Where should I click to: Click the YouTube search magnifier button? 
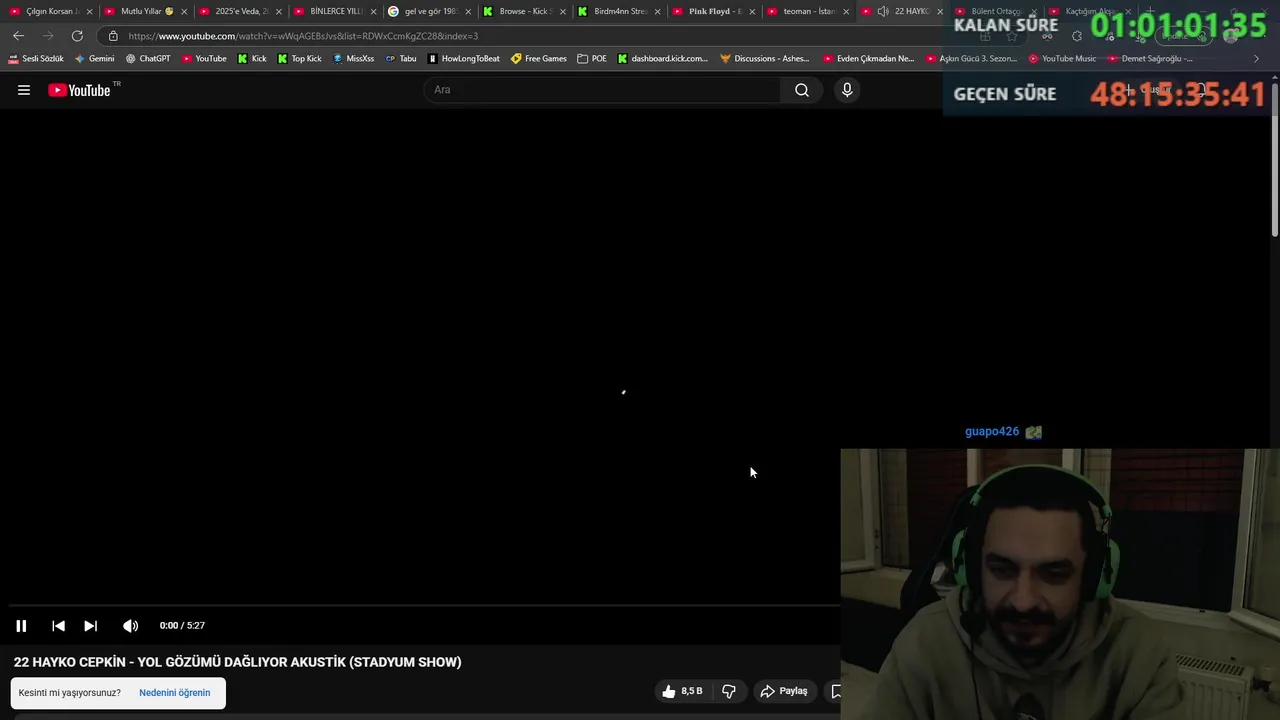click(802, 90)
